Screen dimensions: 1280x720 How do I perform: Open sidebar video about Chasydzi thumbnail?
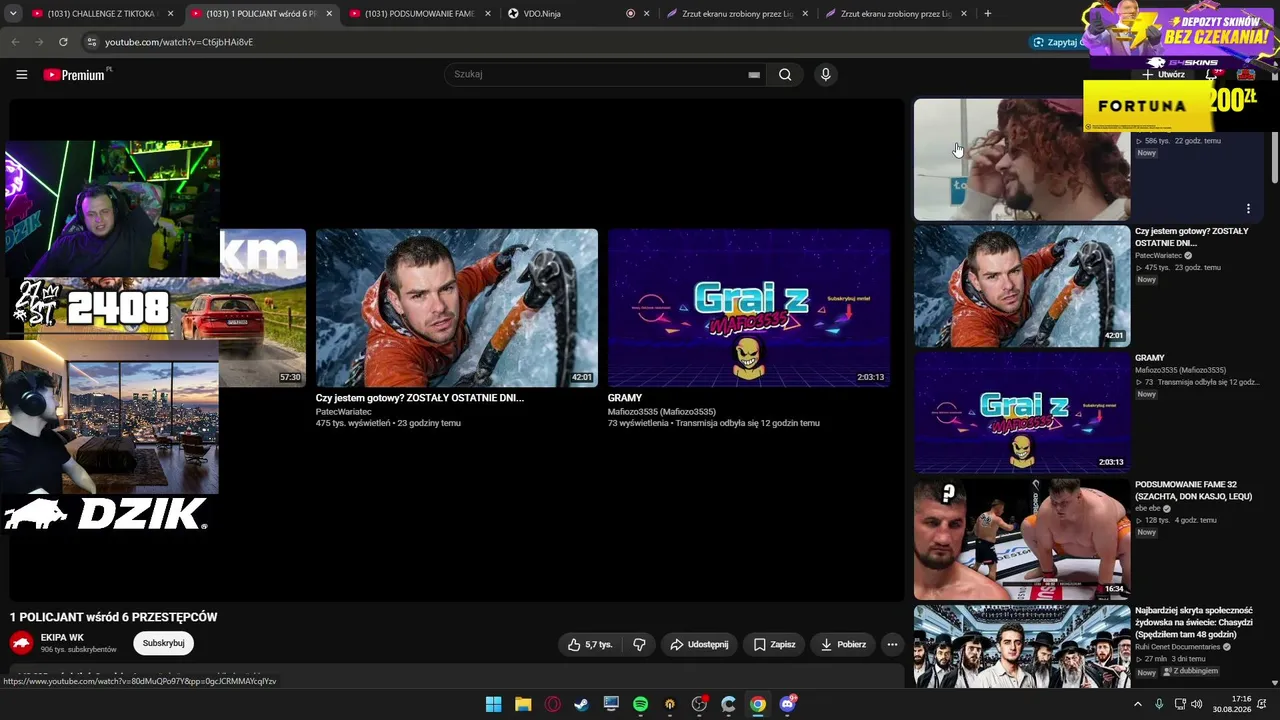pos(1022,646)
